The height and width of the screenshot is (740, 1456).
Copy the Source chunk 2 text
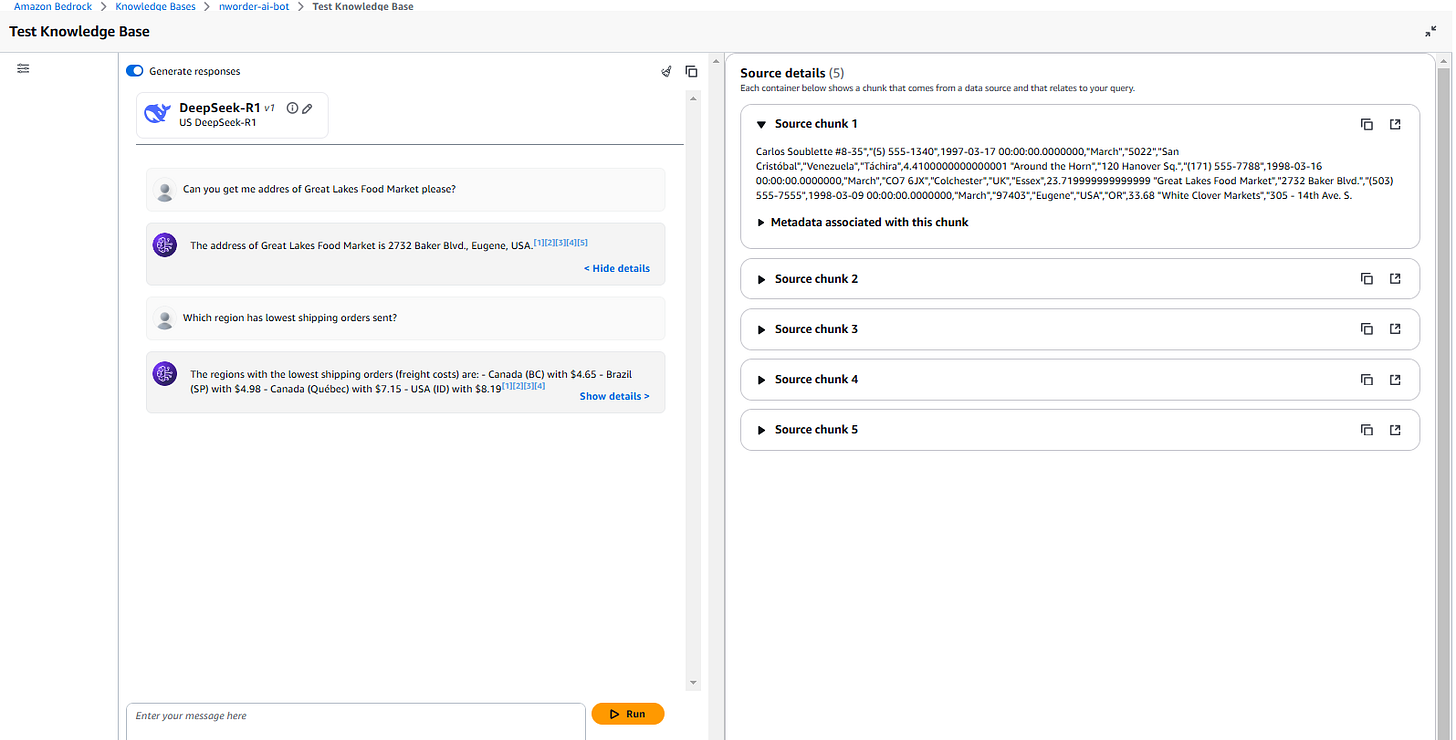pos(1367,279)
